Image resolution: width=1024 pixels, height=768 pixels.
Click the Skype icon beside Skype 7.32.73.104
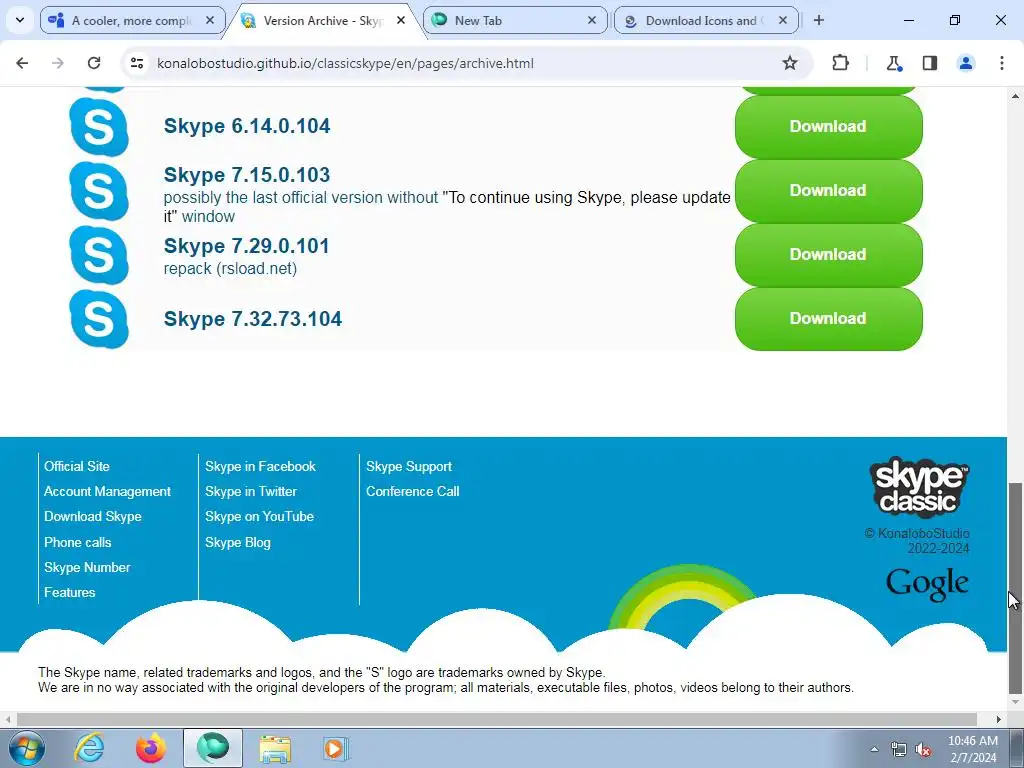[x=99, y=319]
